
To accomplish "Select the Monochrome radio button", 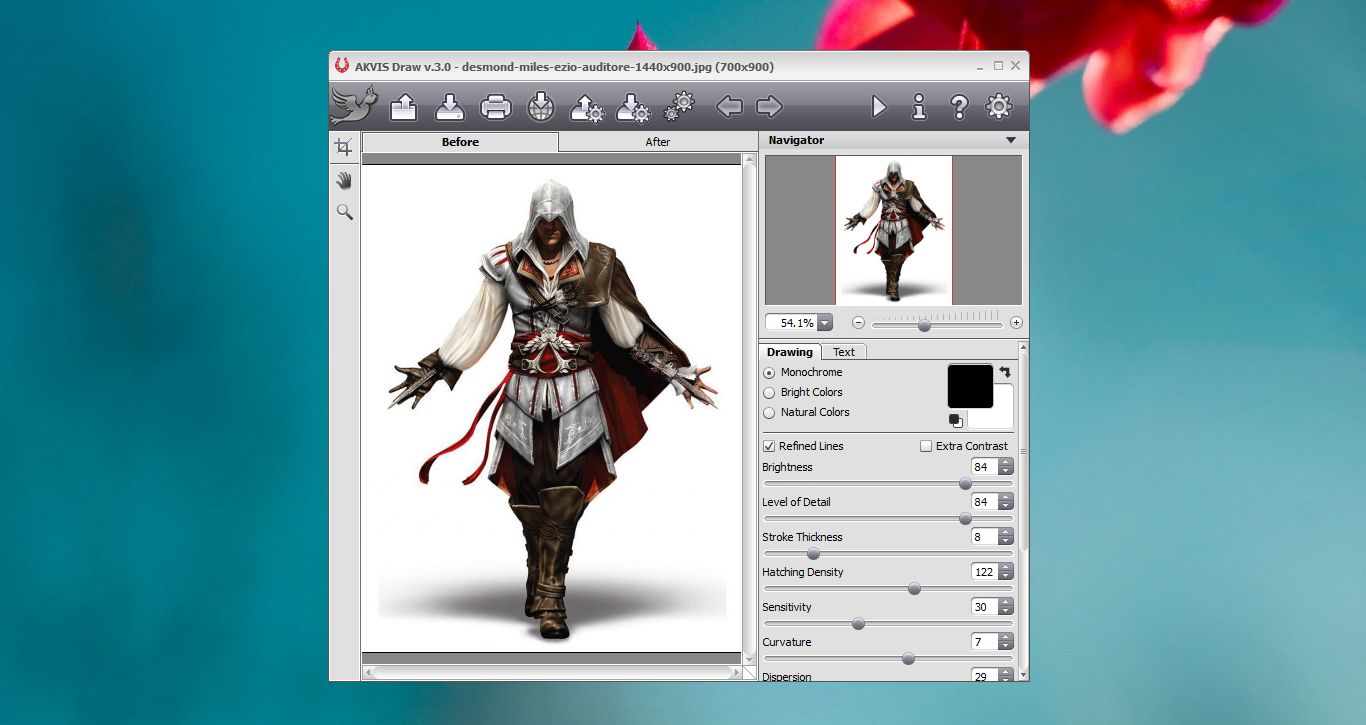I will (x=769, y=373).
